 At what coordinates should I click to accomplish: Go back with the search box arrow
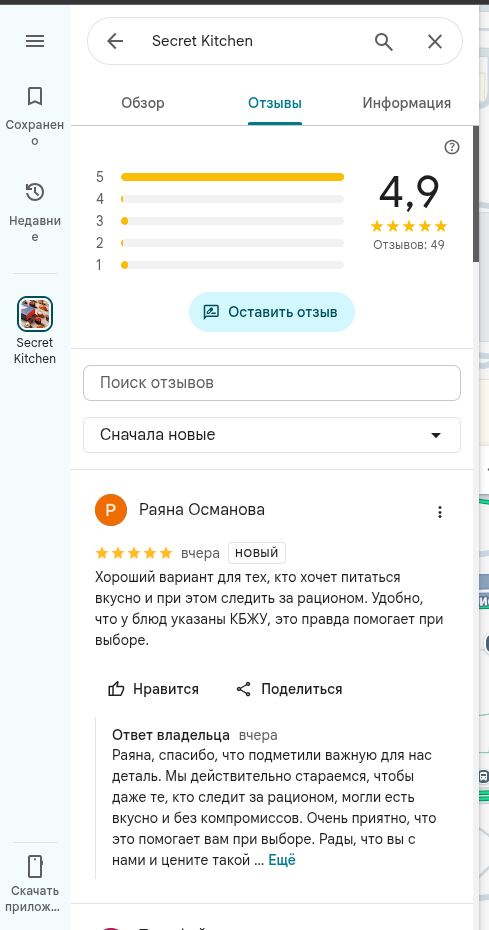tap(115, 41)
